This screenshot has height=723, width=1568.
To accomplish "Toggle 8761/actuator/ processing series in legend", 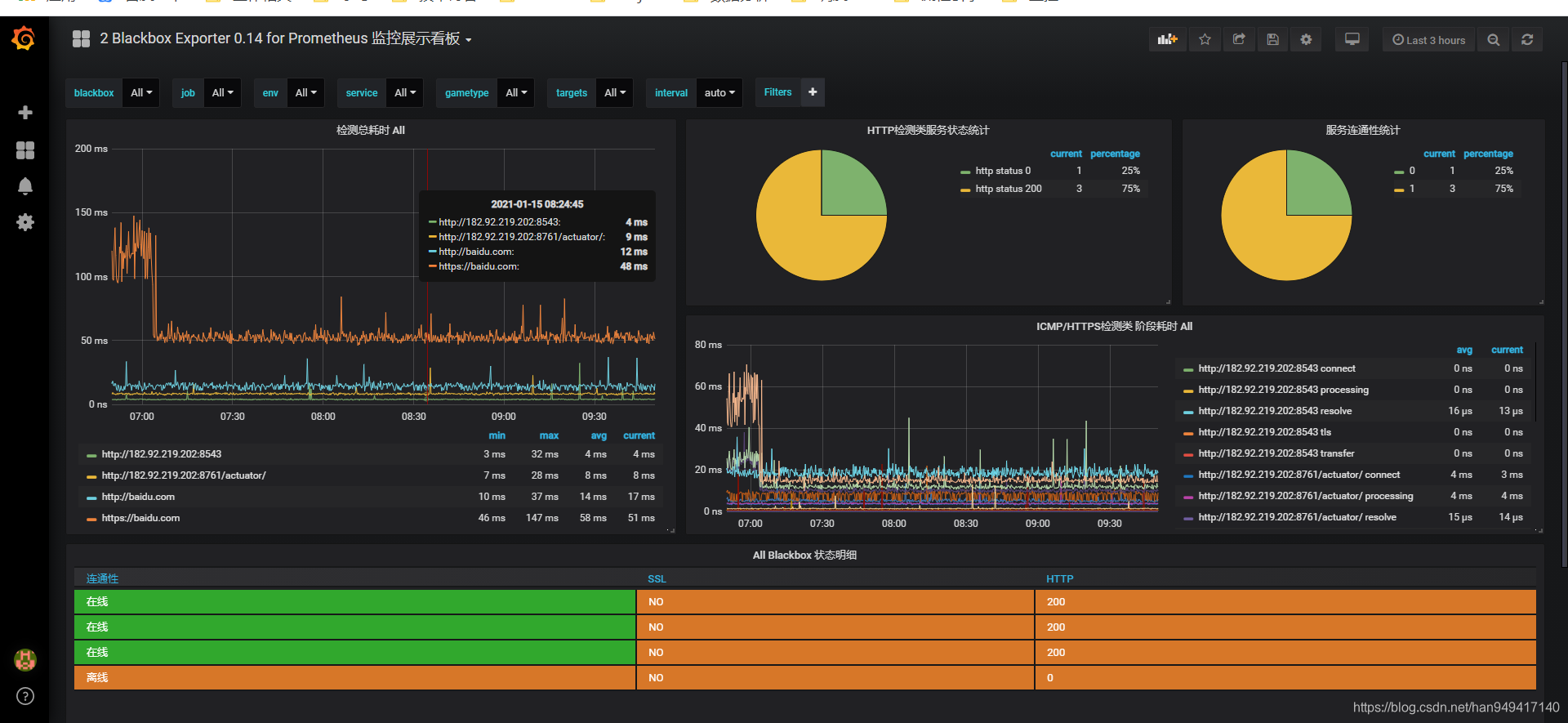I will coord(1305,496).
